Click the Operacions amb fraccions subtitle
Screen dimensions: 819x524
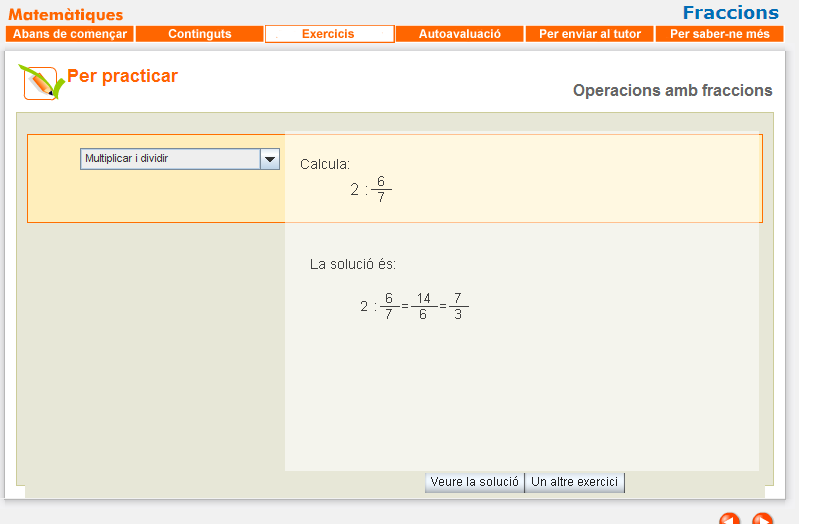coord(672,91)
